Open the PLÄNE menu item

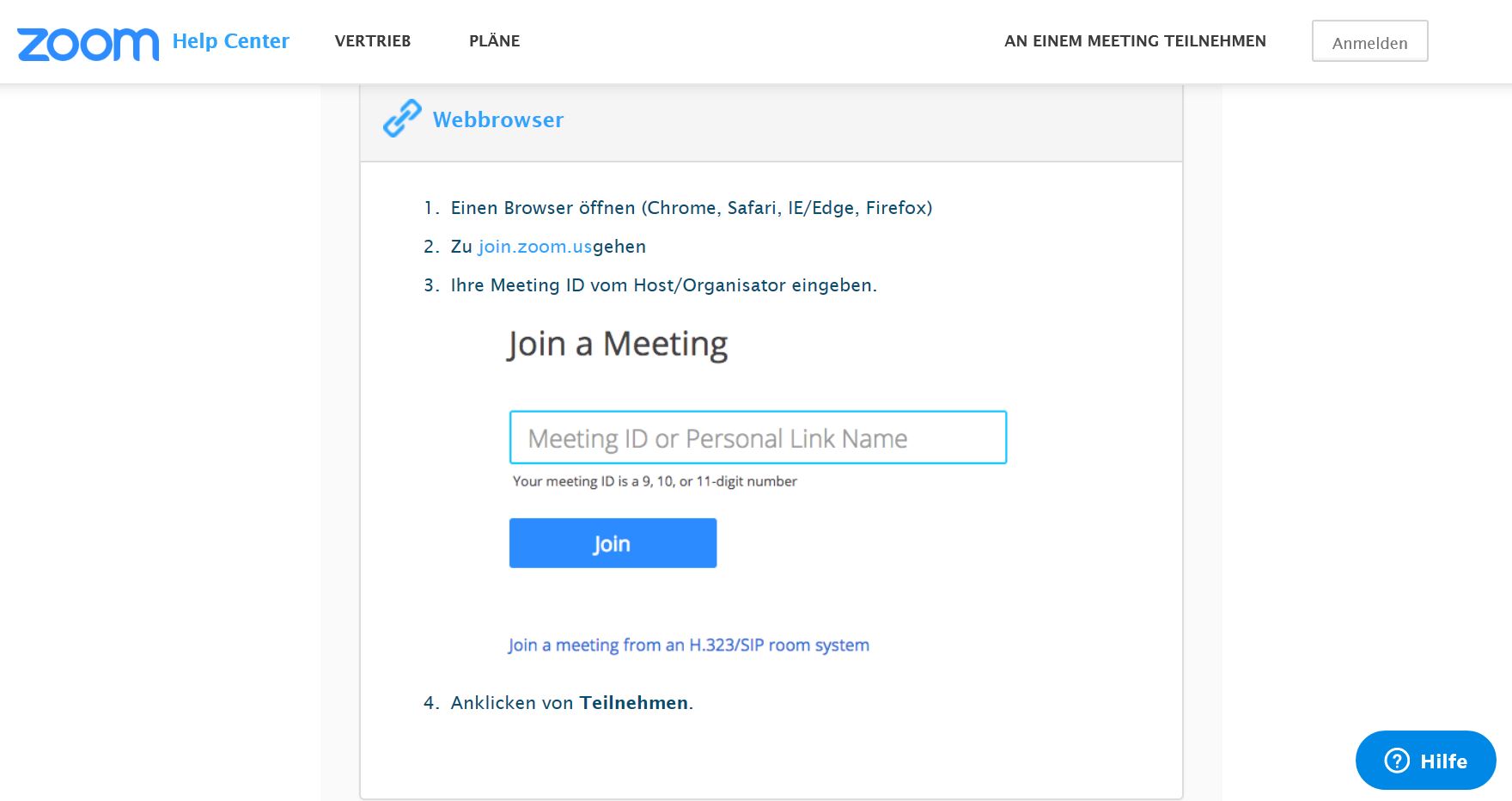coord(494,40)
